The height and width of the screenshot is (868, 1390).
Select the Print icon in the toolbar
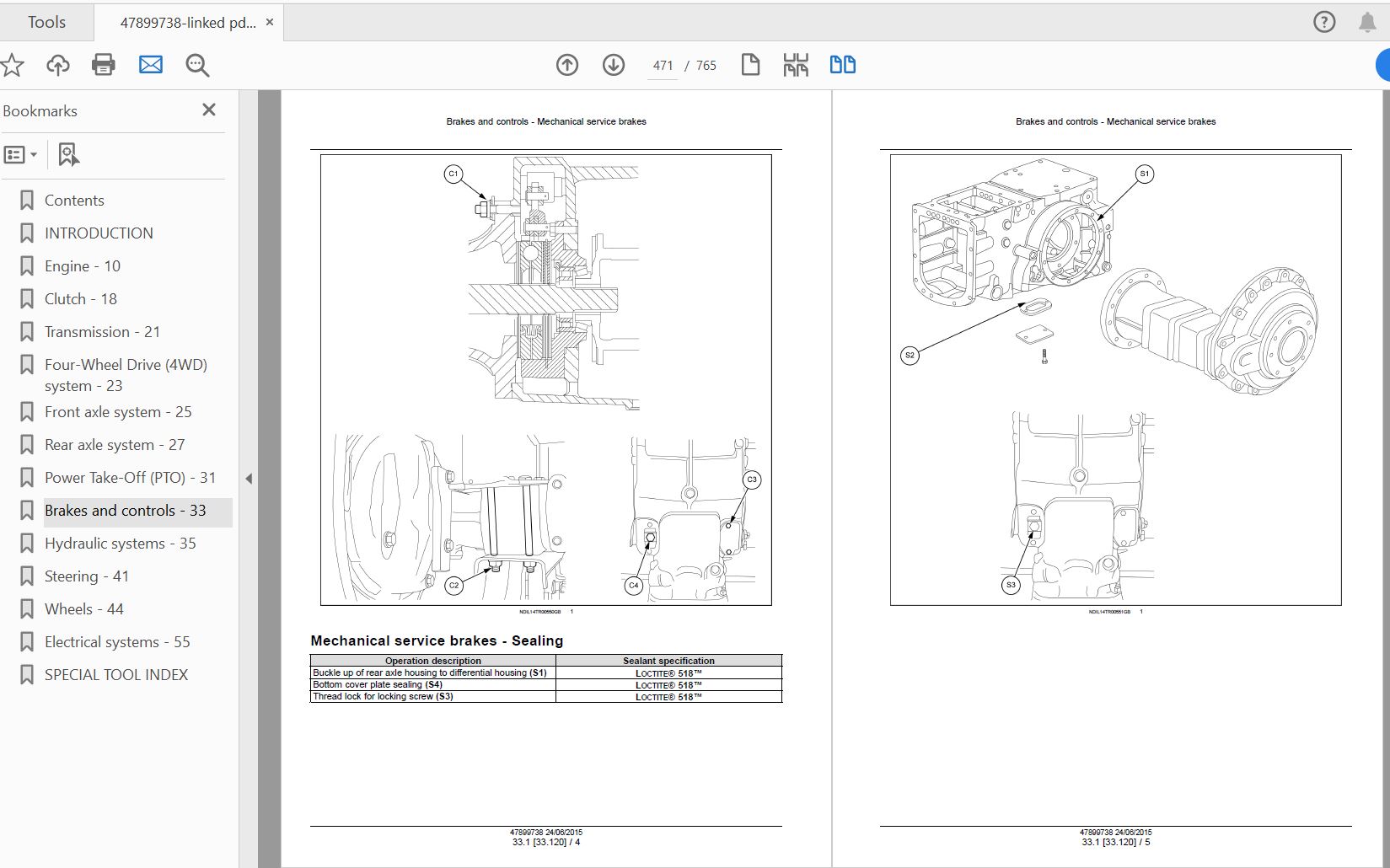click(x=104, y=65)
